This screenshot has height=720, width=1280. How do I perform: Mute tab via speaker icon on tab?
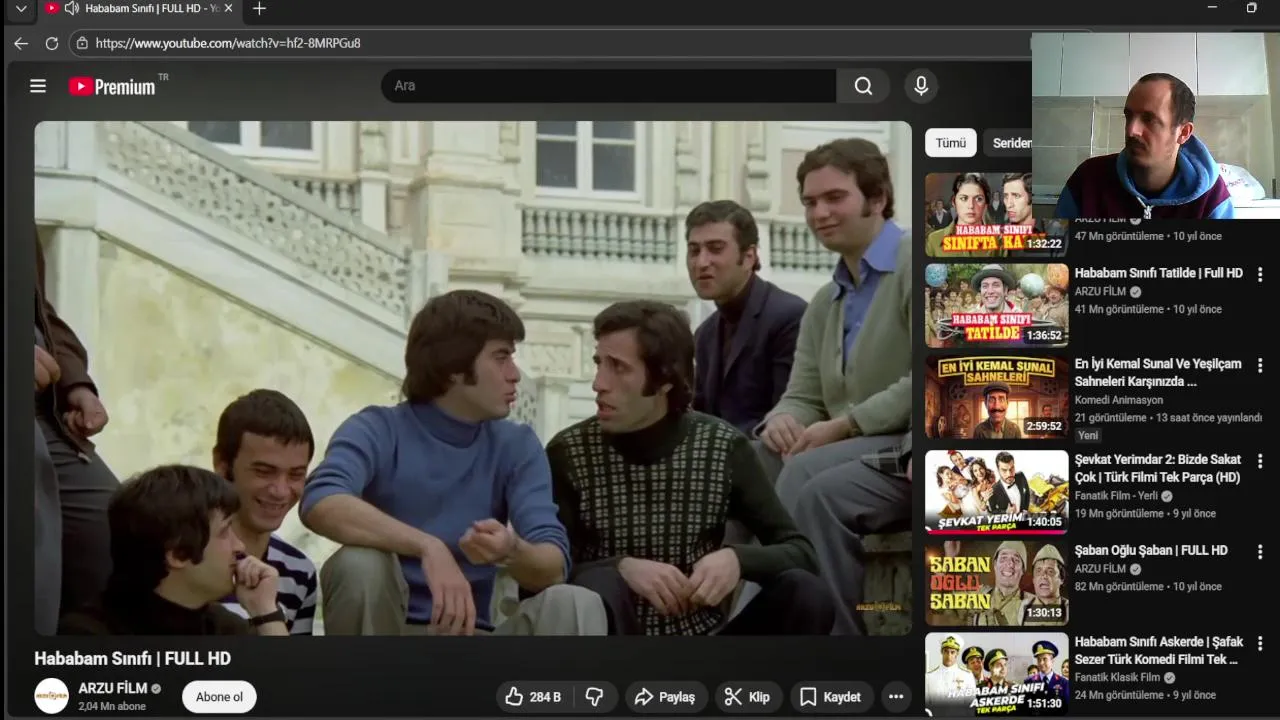tap(71, 8)
